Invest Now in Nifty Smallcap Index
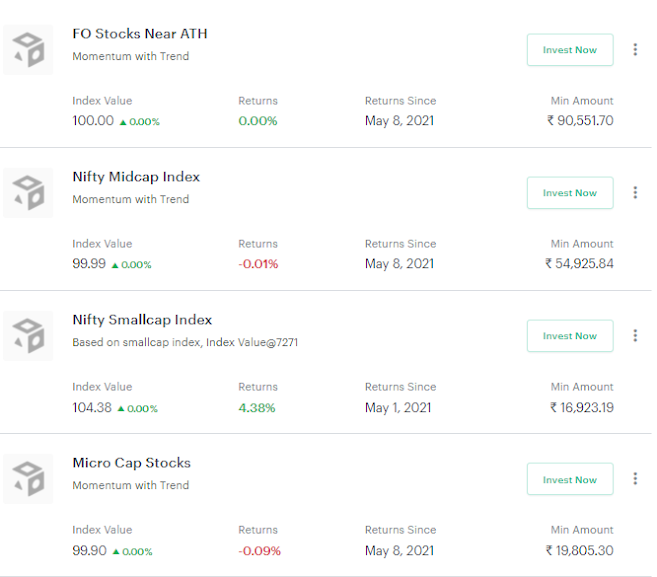The height and width of the screenshot is (577, 657). pos(570,336)
